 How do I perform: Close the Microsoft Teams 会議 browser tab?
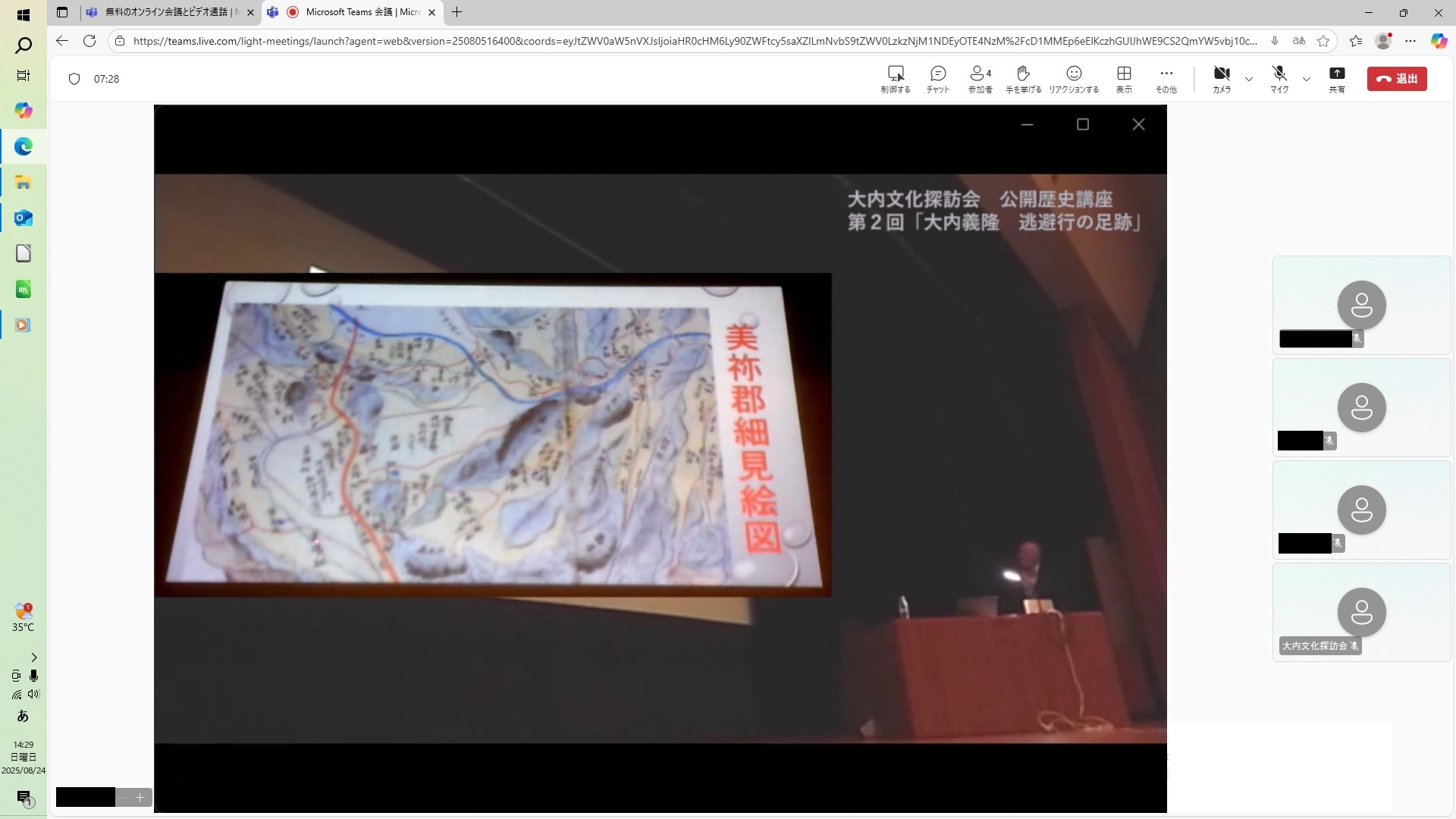point(431,12)
